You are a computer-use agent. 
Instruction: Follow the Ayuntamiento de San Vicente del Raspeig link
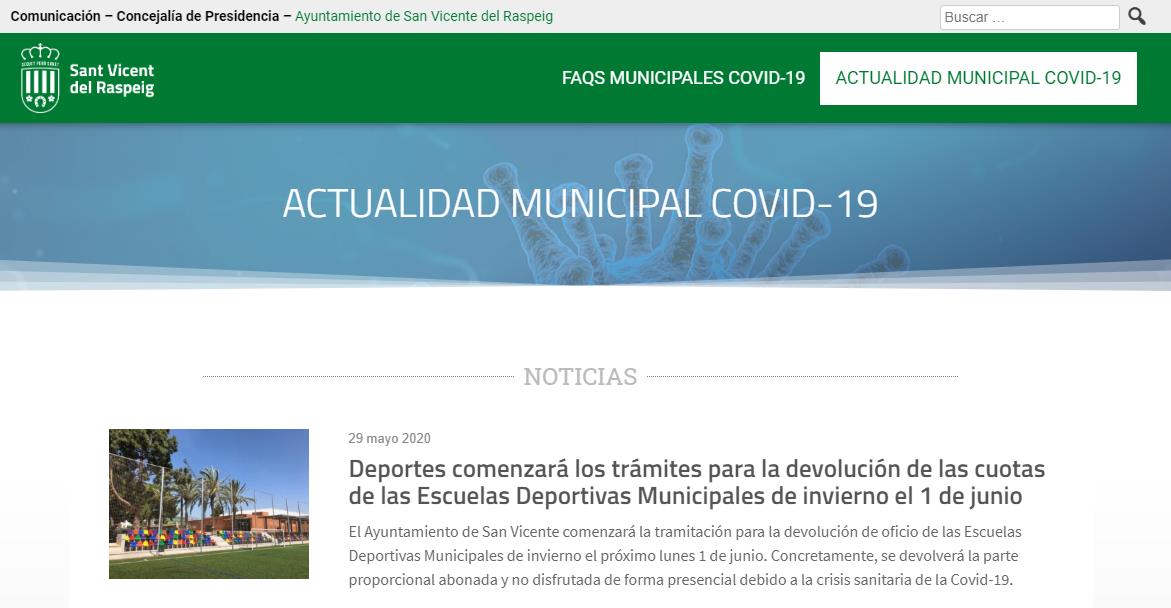tap(424, 16)
